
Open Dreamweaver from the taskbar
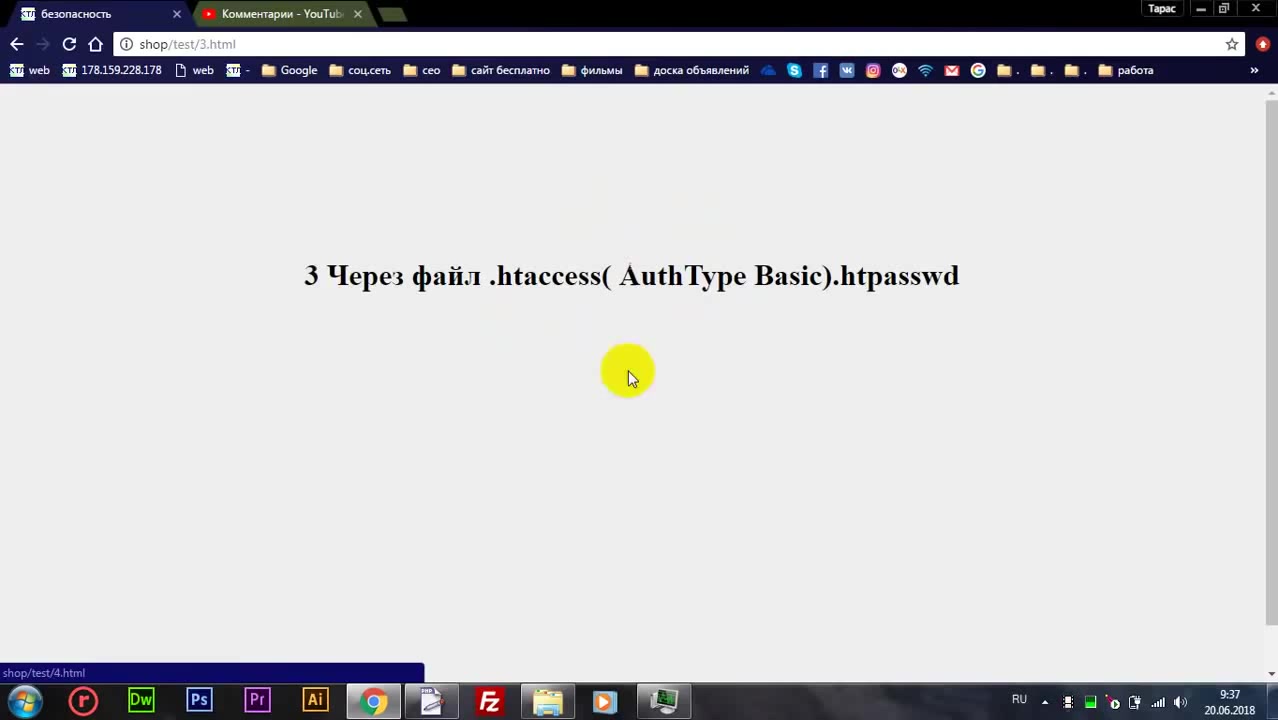(141, 701)
